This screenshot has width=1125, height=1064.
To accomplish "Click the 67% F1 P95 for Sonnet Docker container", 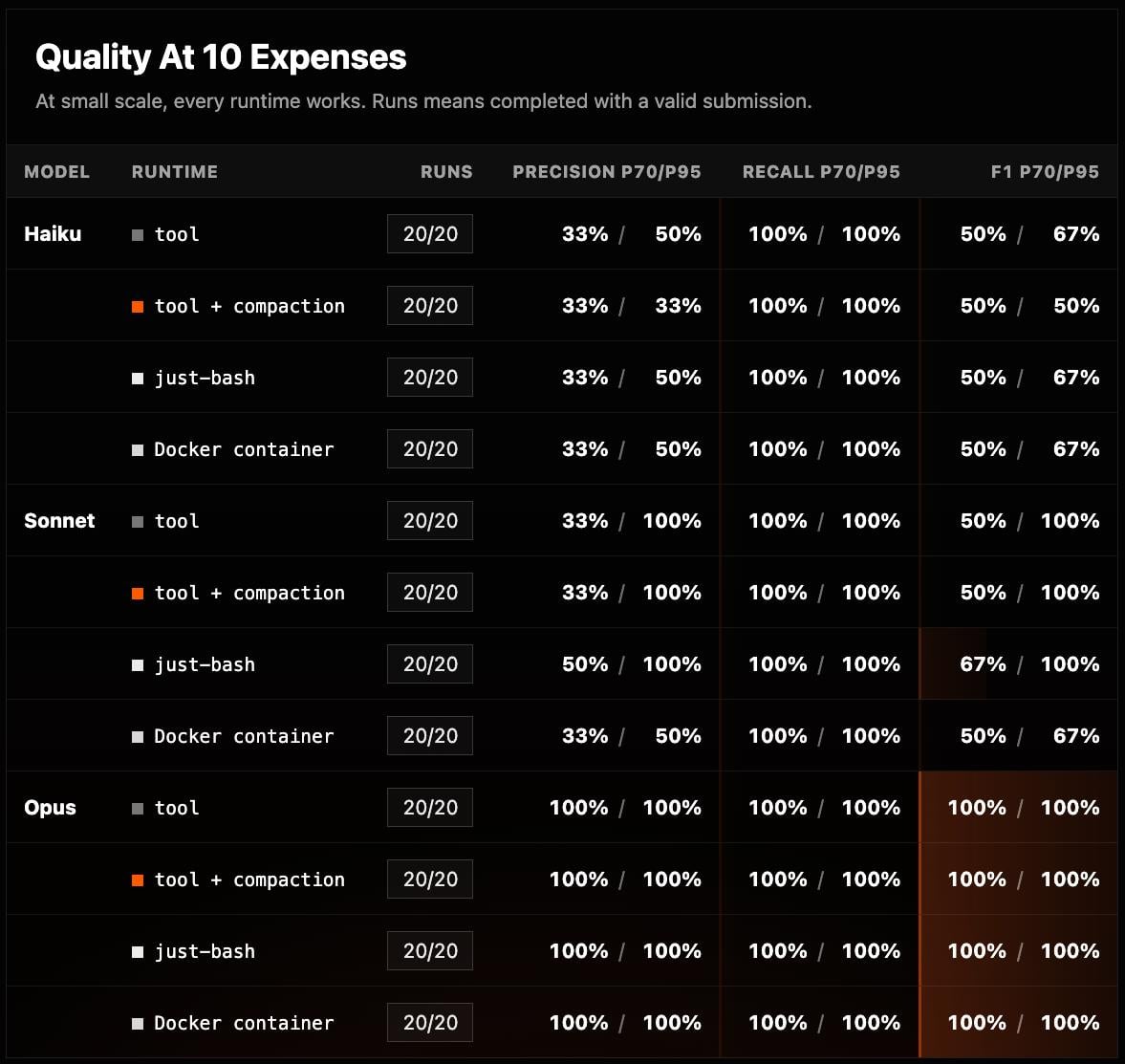I will pyautogui.click(x=1076, y=736).
